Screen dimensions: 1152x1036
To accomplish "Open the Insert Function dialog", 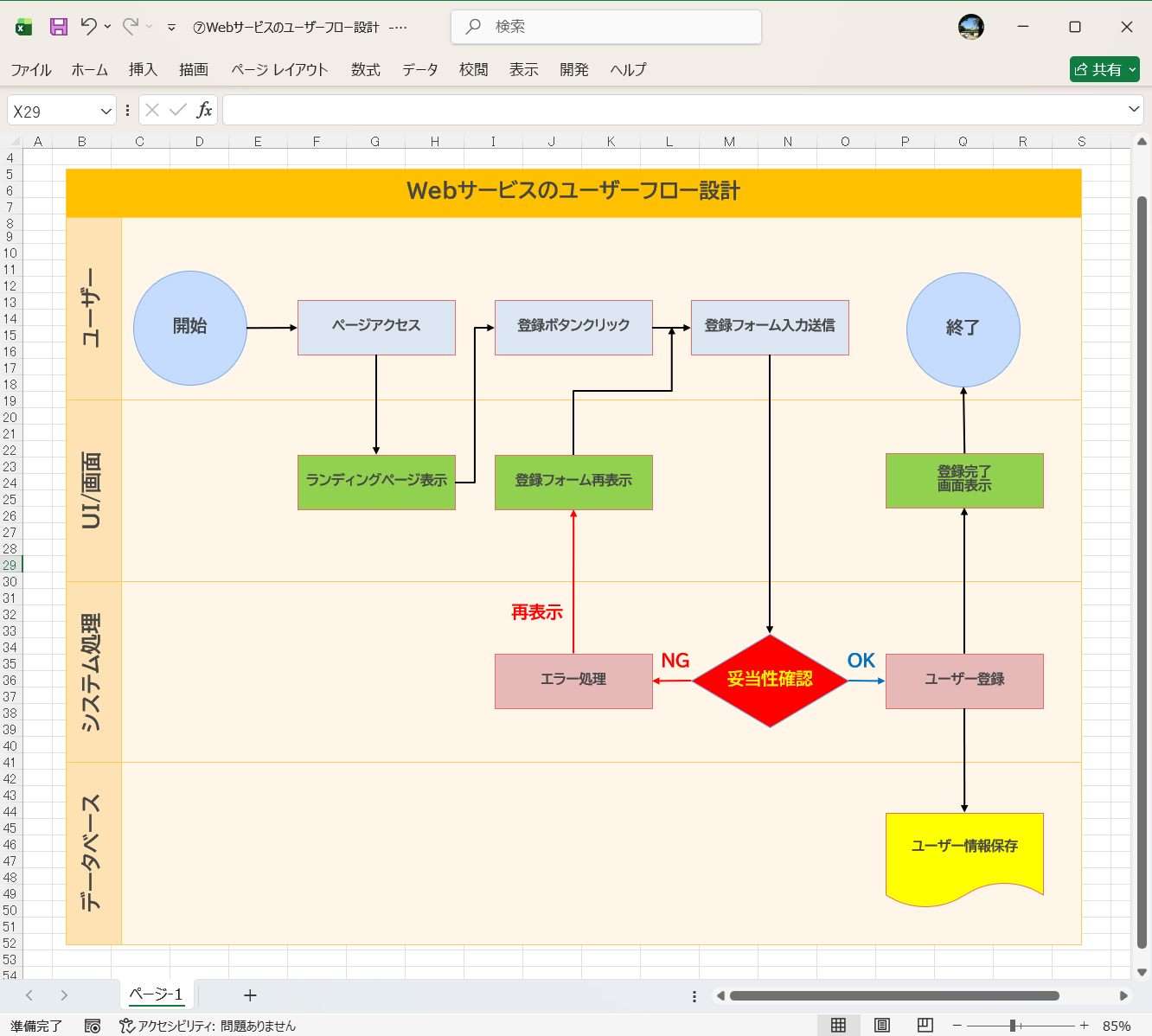I will (x=205, y=110).
